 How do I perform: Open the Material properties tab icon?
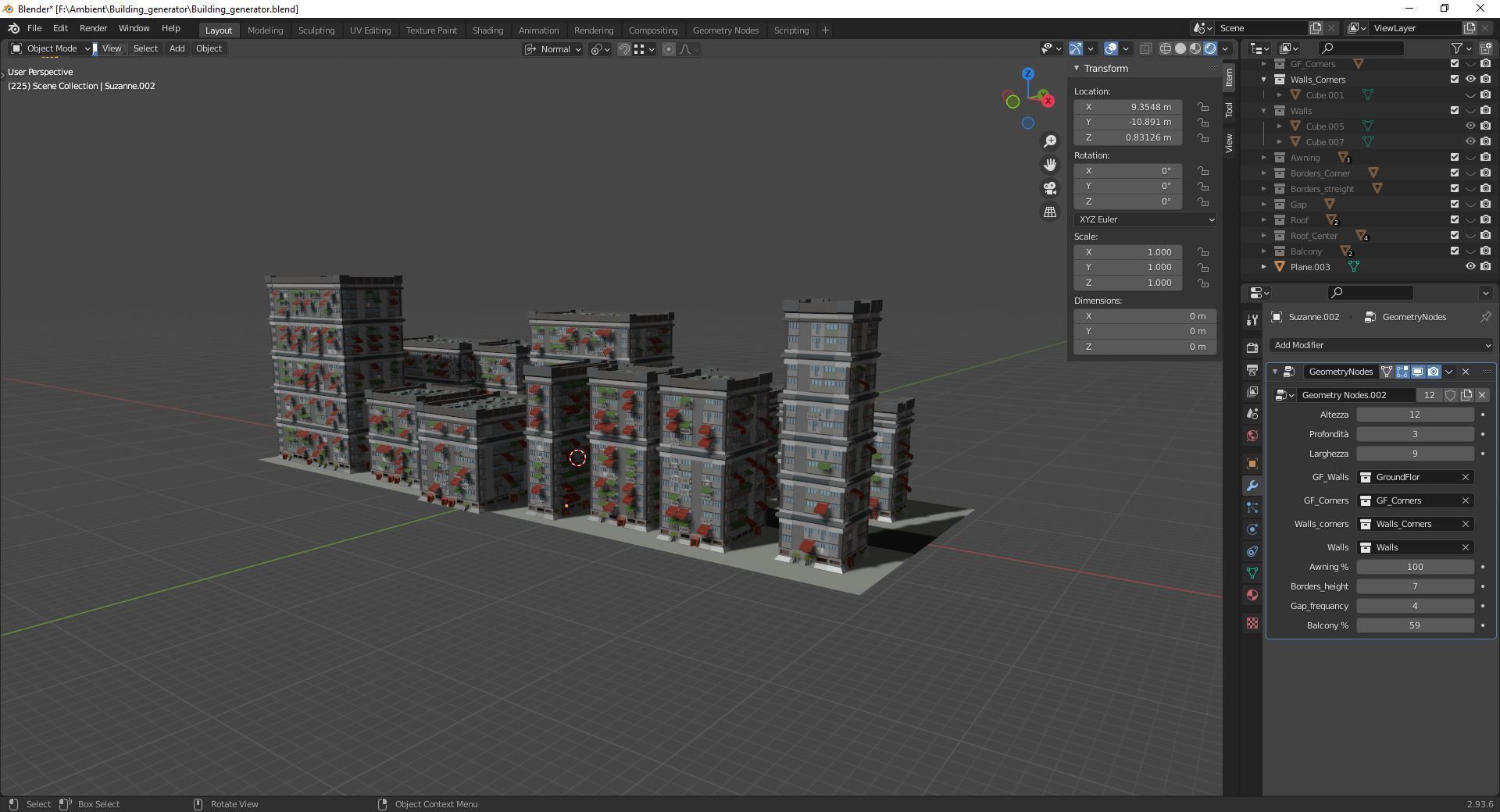1252,595
